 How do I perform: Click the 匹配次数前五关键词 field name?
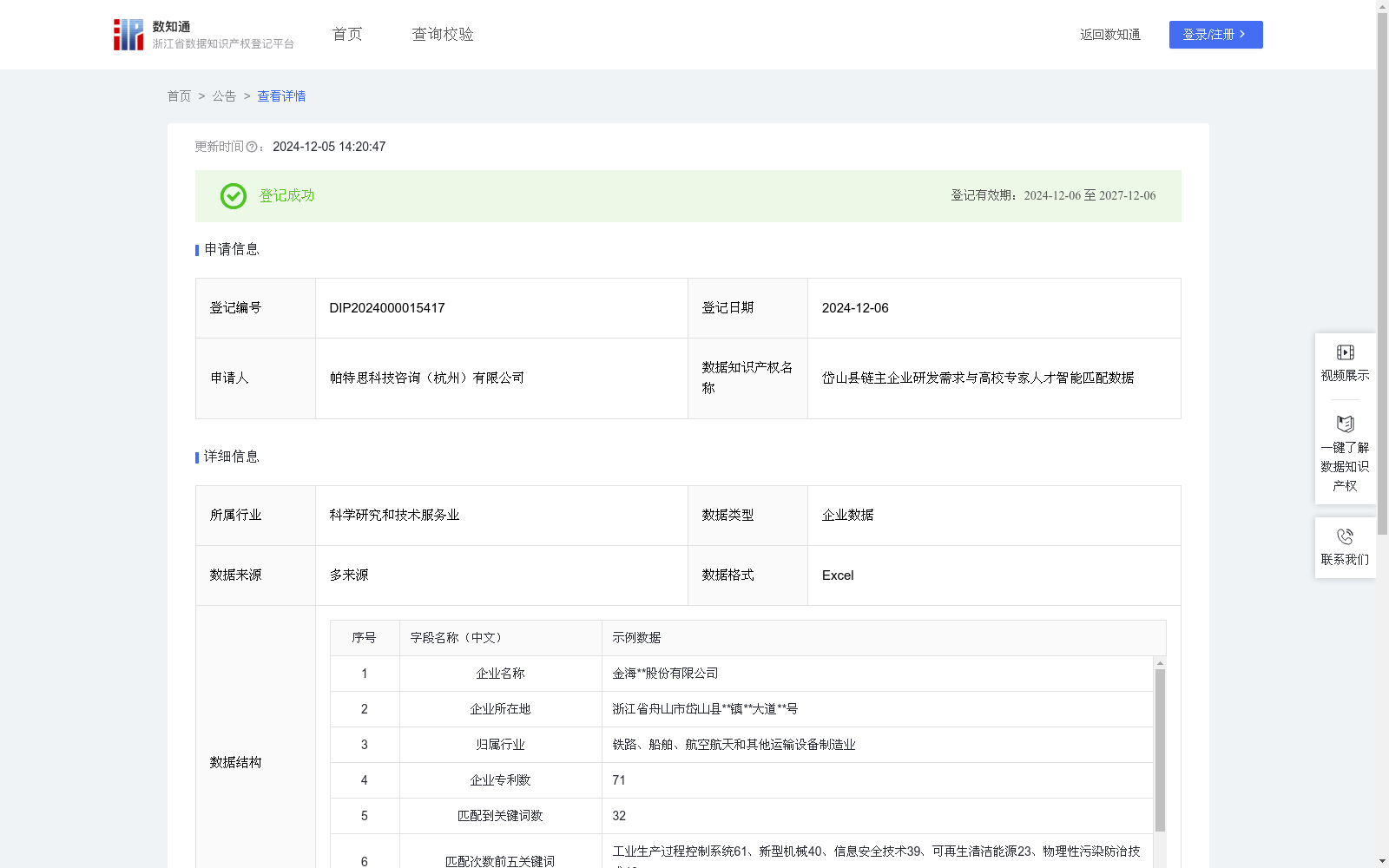coord(500,861)
